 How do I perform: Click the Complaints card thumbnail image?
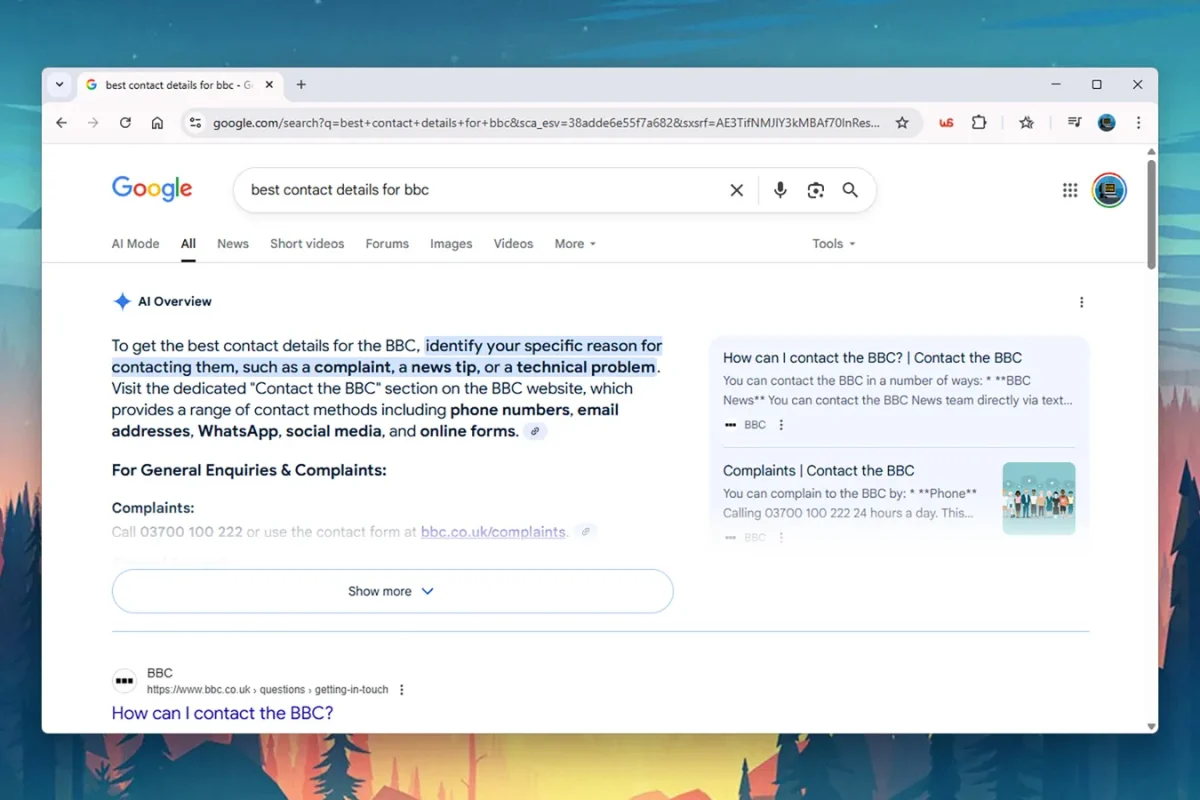[1039, 498]
